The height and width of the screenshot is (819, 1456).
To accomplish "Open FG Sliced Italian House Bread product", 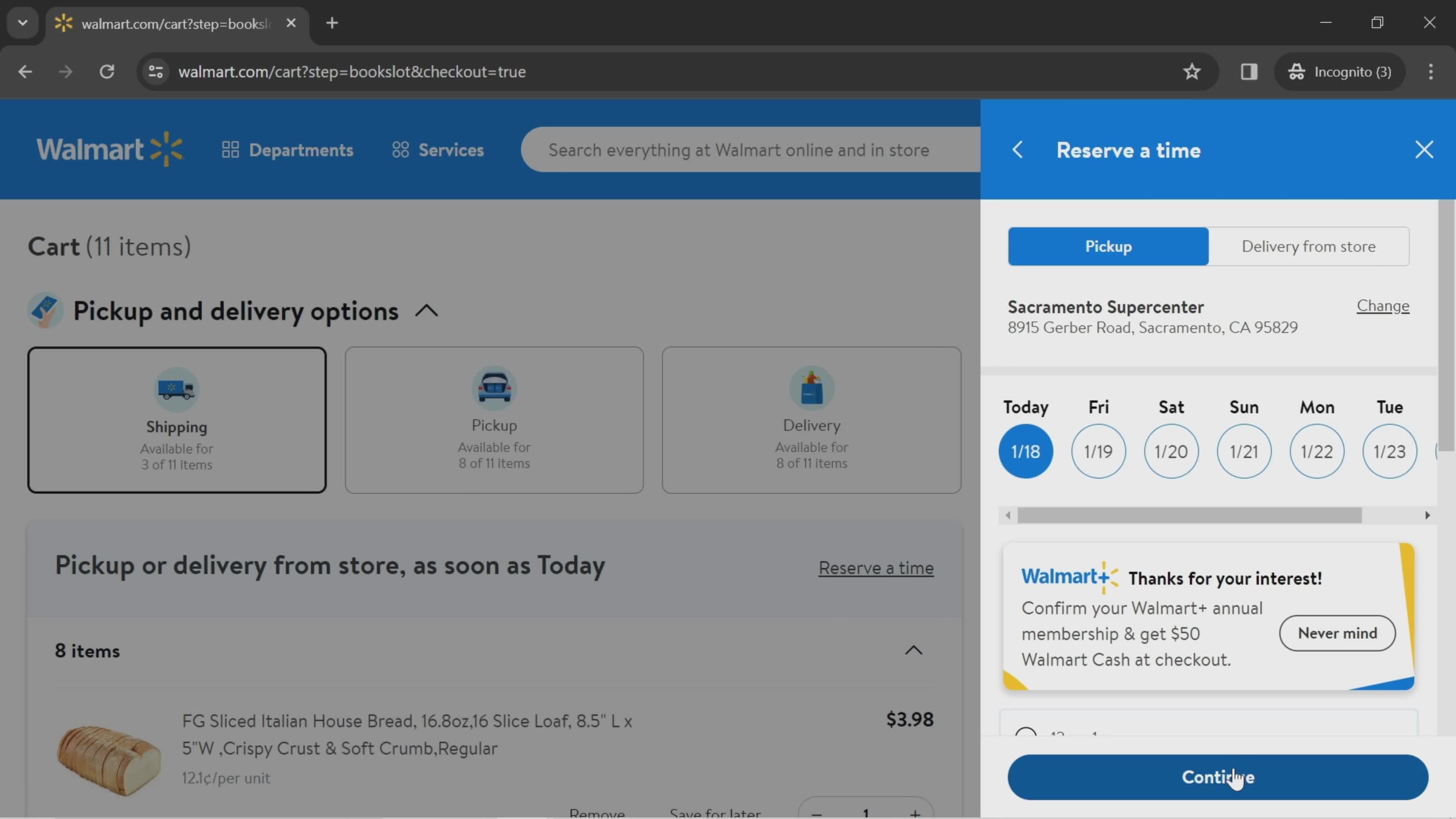I will click(407, 734).
